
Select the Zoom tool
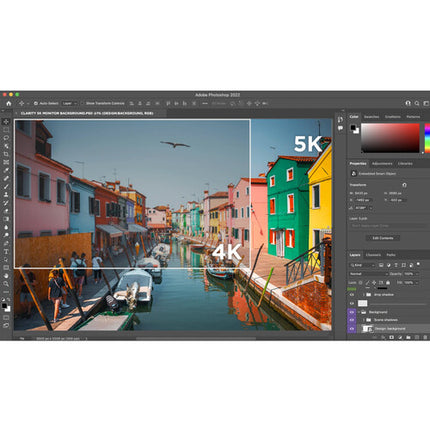point(6,284)
